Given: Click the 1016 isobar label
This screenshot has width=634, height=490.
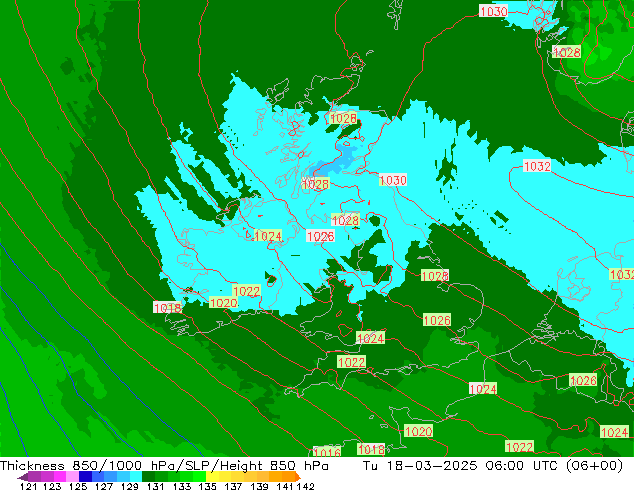Looking at the screenshot, I should point(327,452).
